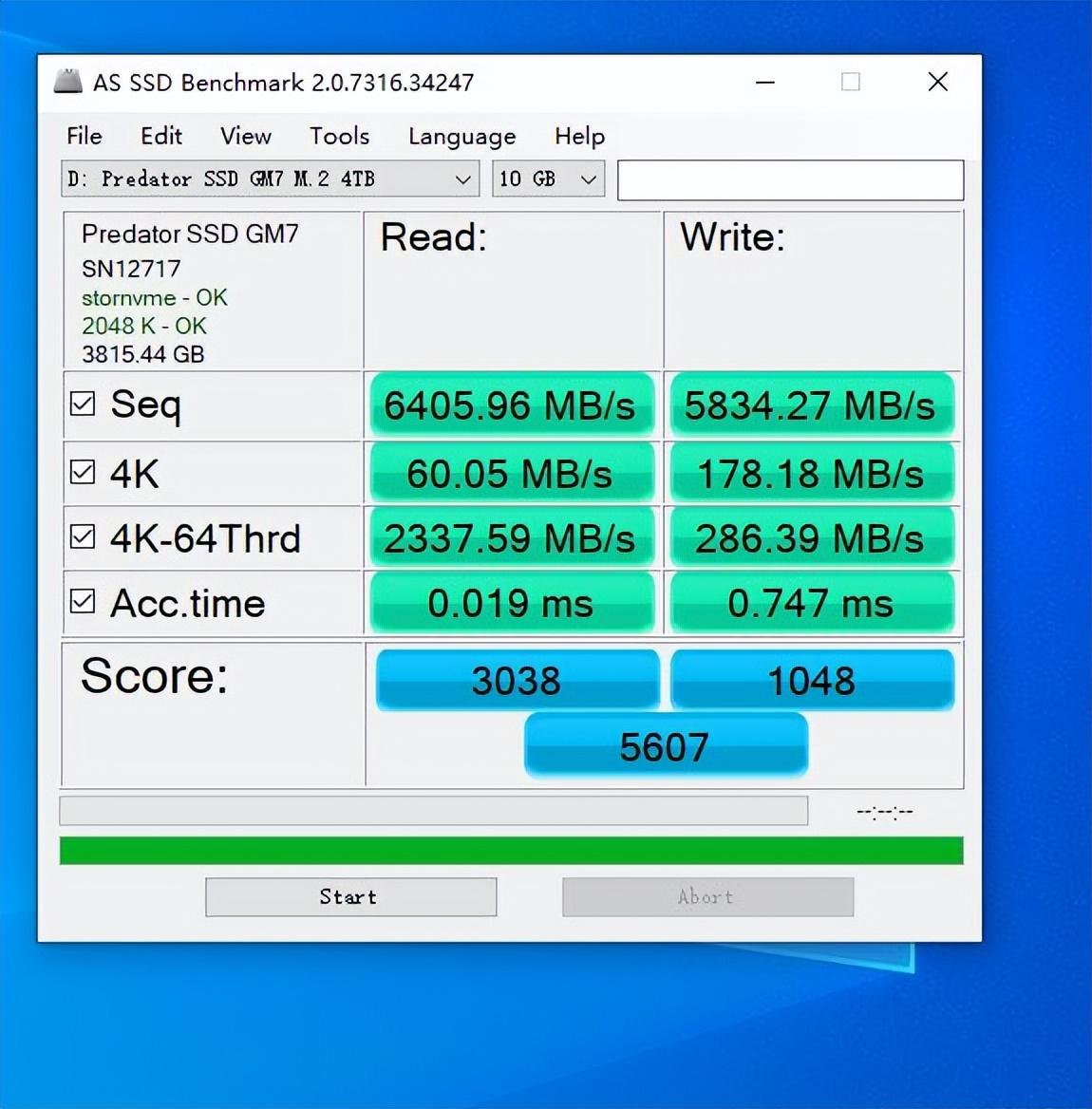
Task: Open the Help menu
Action: (x=579, y=135)
